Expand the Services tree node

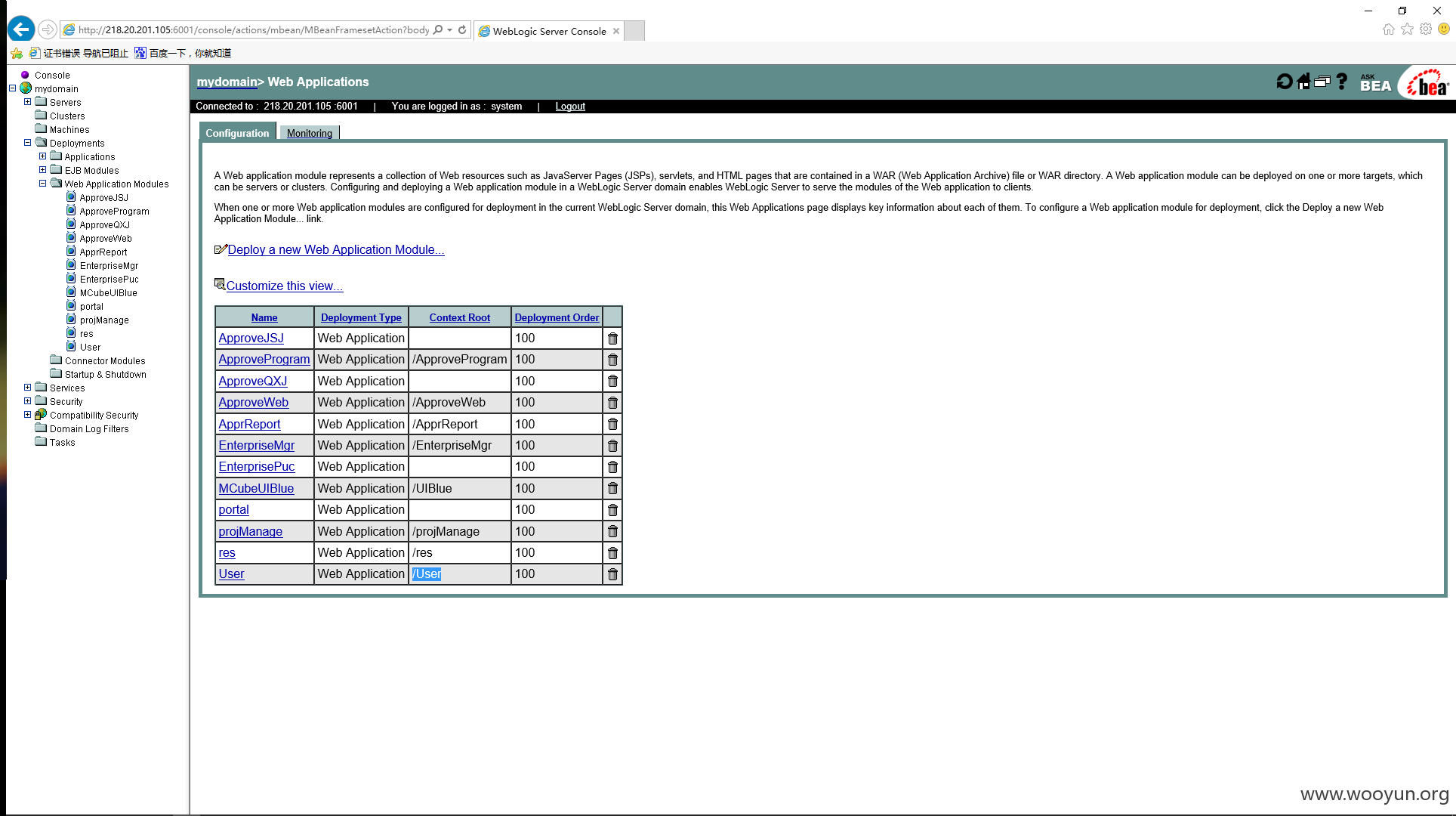pos(28,388)
